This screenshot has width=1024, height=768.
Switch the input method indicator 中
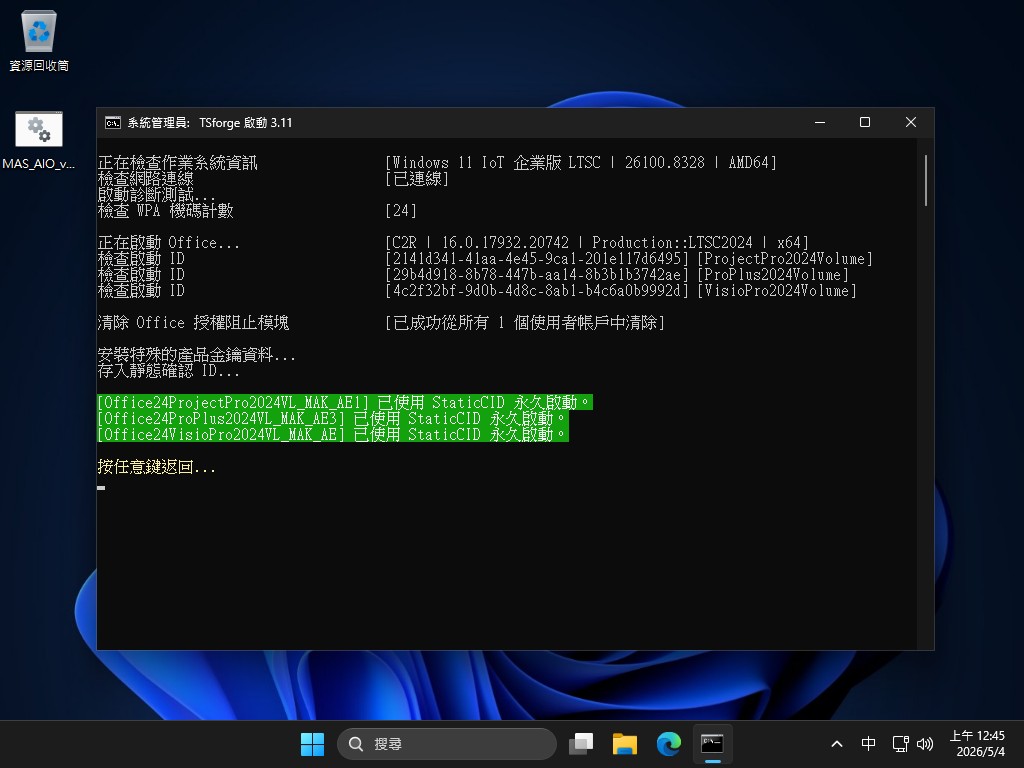click(868, 744)
